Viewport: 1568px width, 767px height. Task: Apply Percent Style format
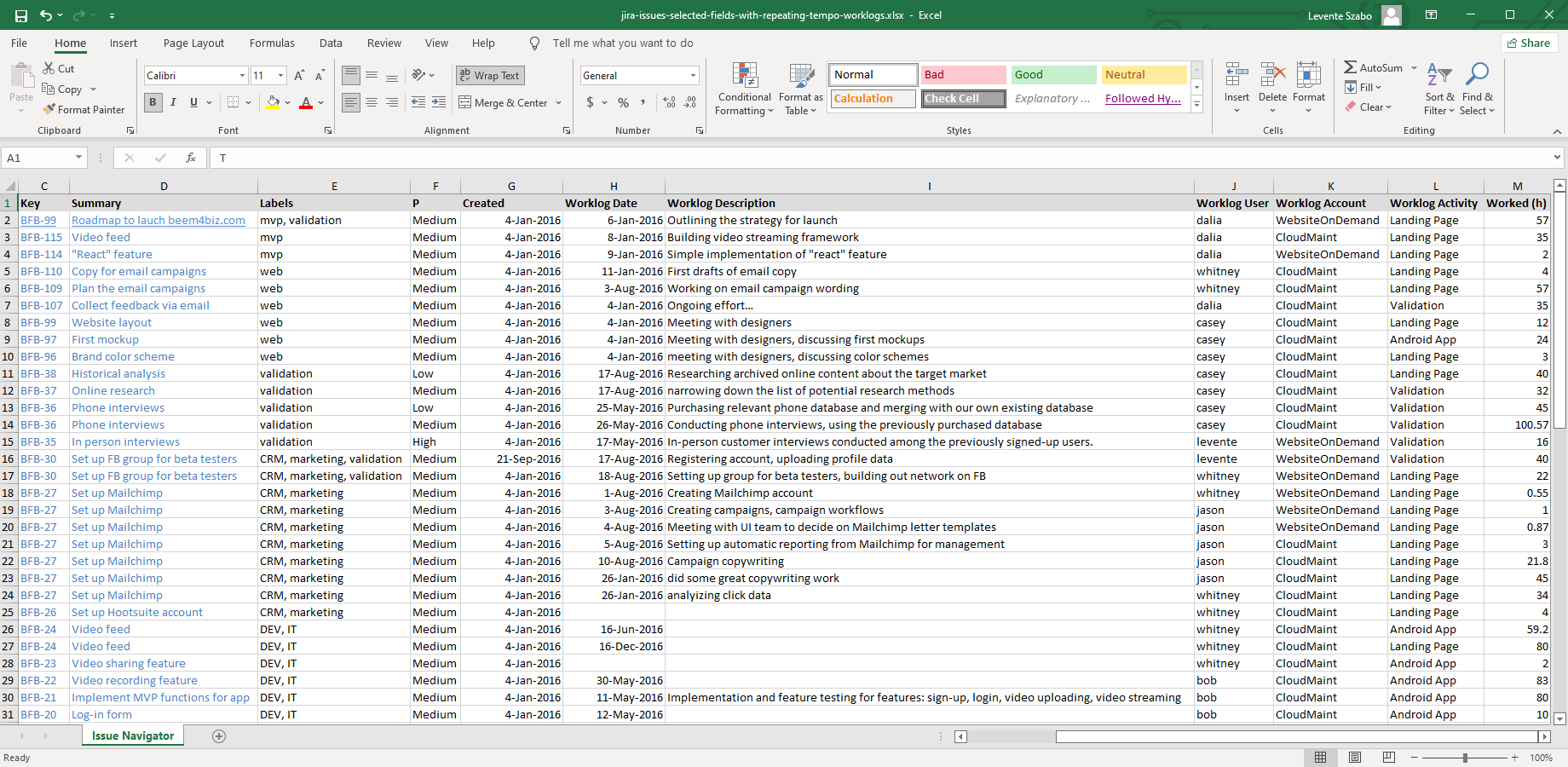[x=624, y=102]
